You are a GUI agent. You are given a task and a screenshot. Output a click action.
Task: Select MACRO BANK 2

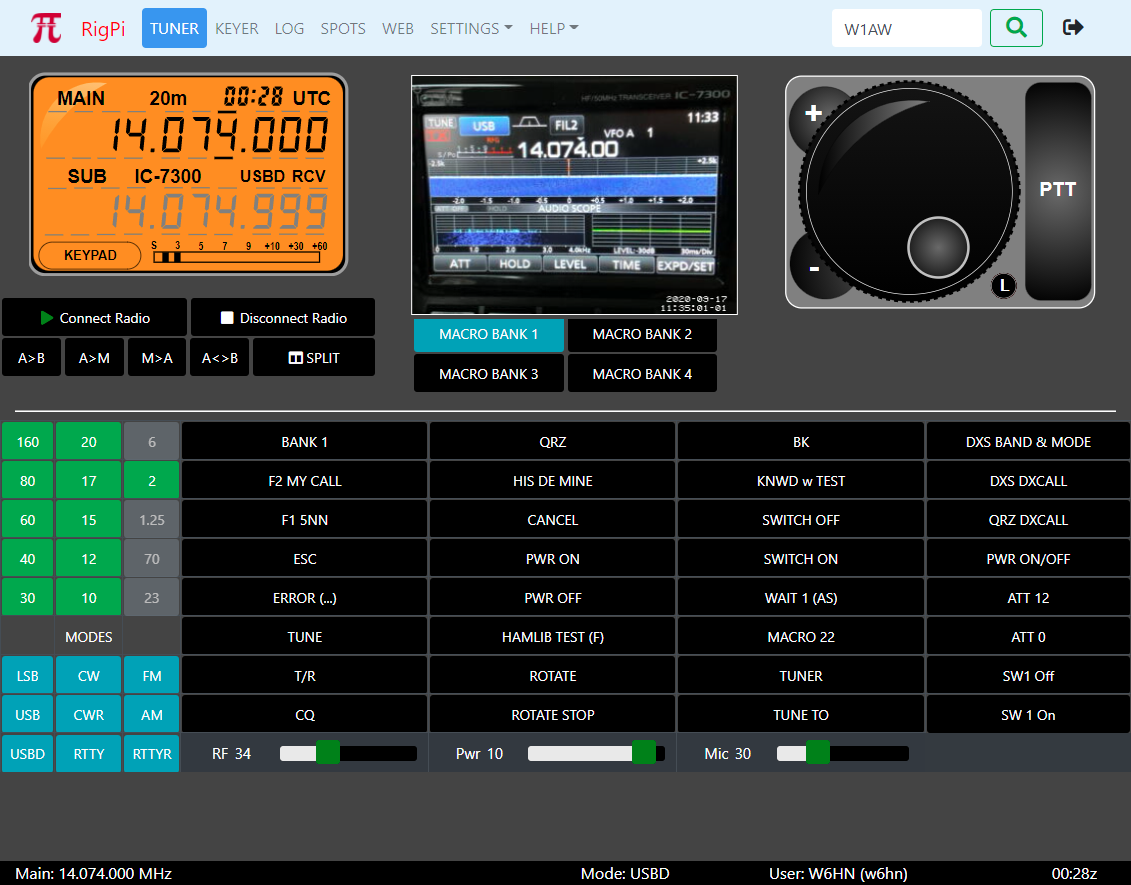click(642, 335)
